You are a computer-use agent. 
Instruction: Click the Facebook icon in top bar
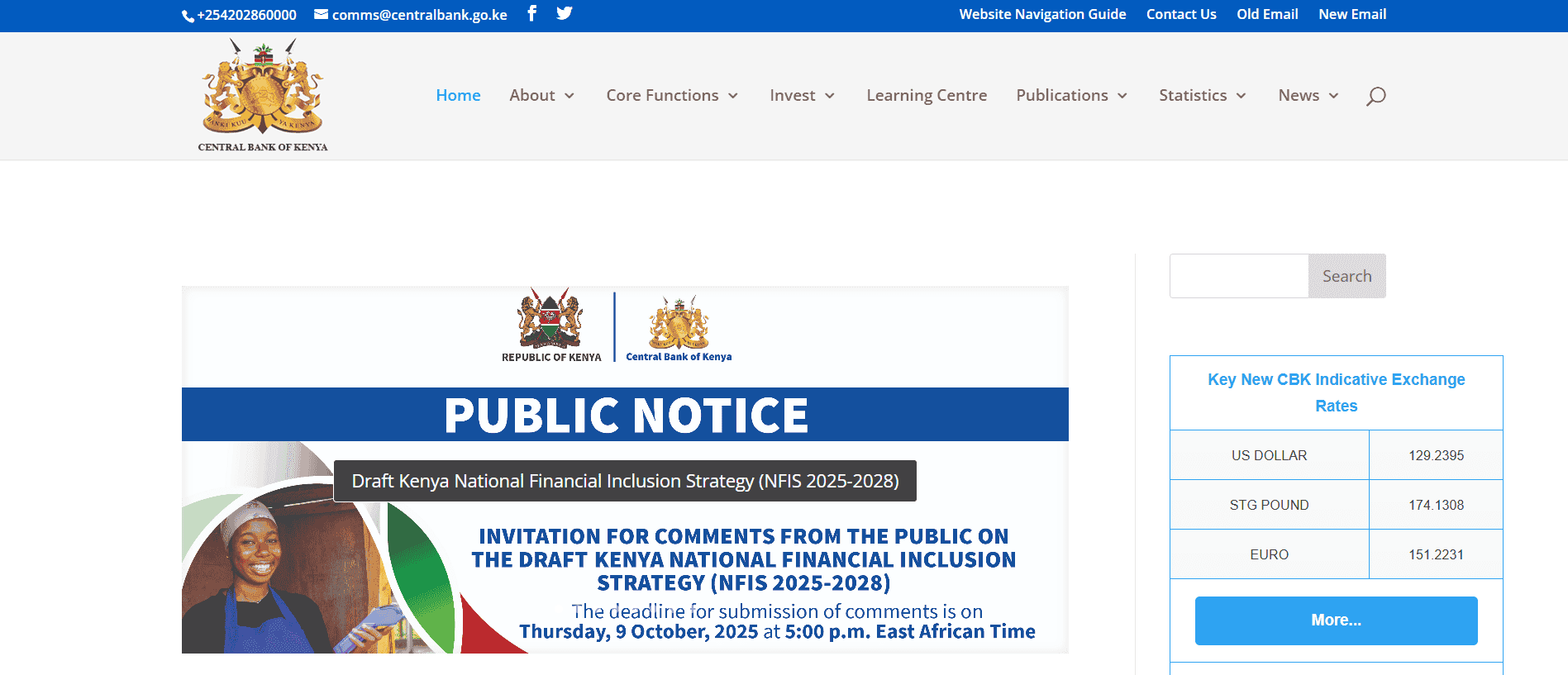click(532, 13)
